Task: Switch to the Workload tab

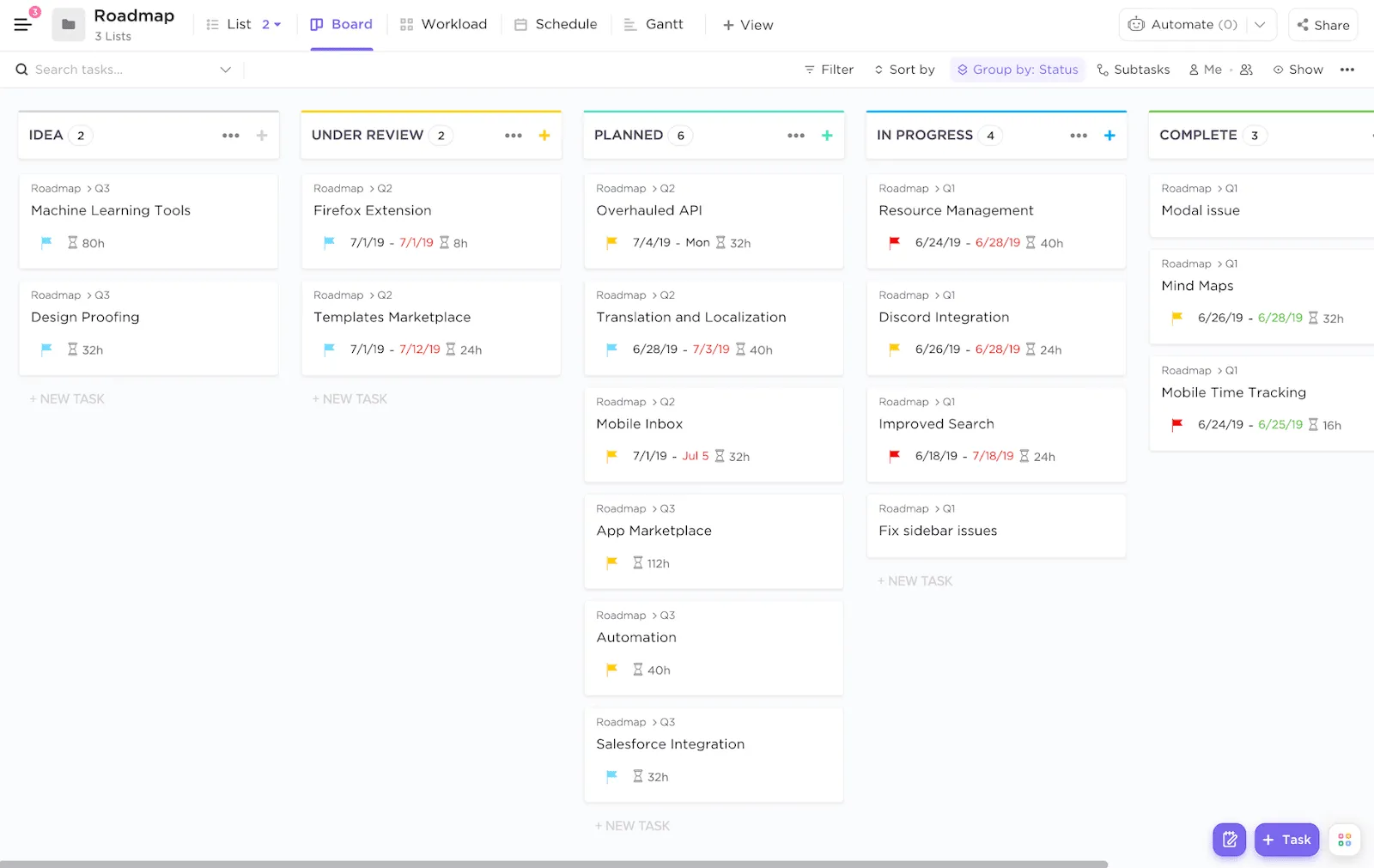Action: [444, 24]
